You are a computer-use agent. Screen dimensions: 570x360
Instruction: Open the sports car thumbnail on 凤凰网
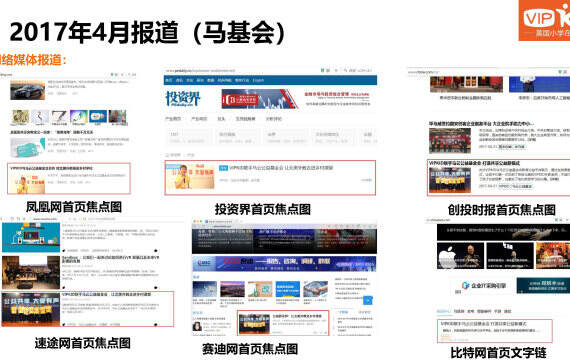tap(28, 90)
